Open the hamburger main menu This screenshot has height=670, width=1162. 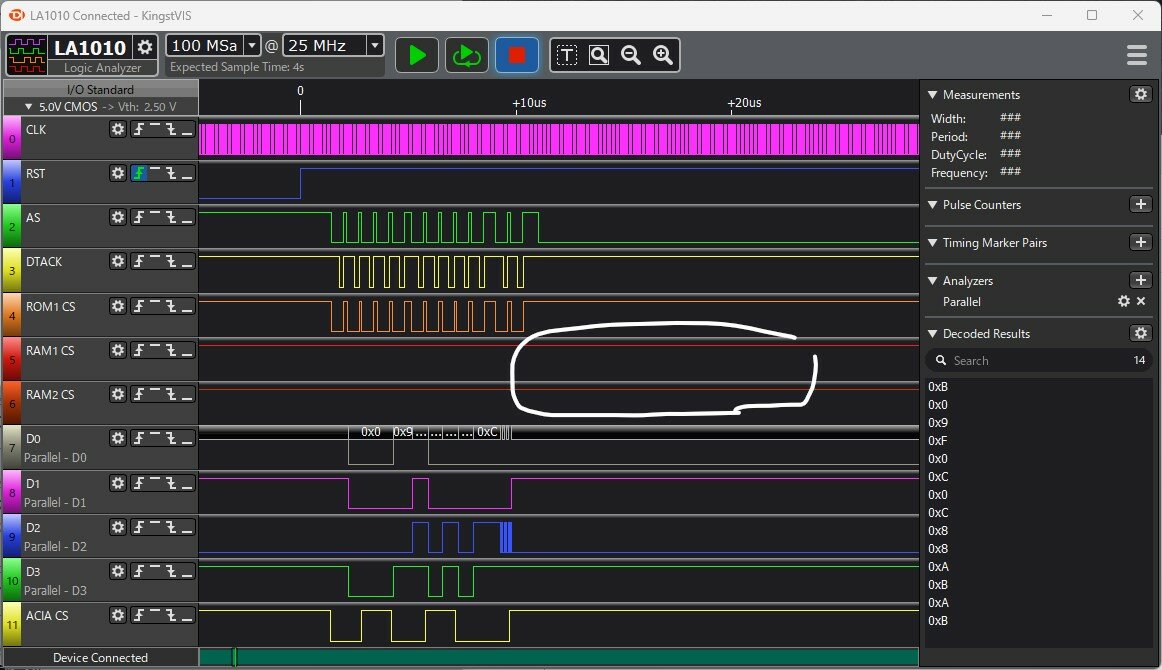tap(1136, 55)
